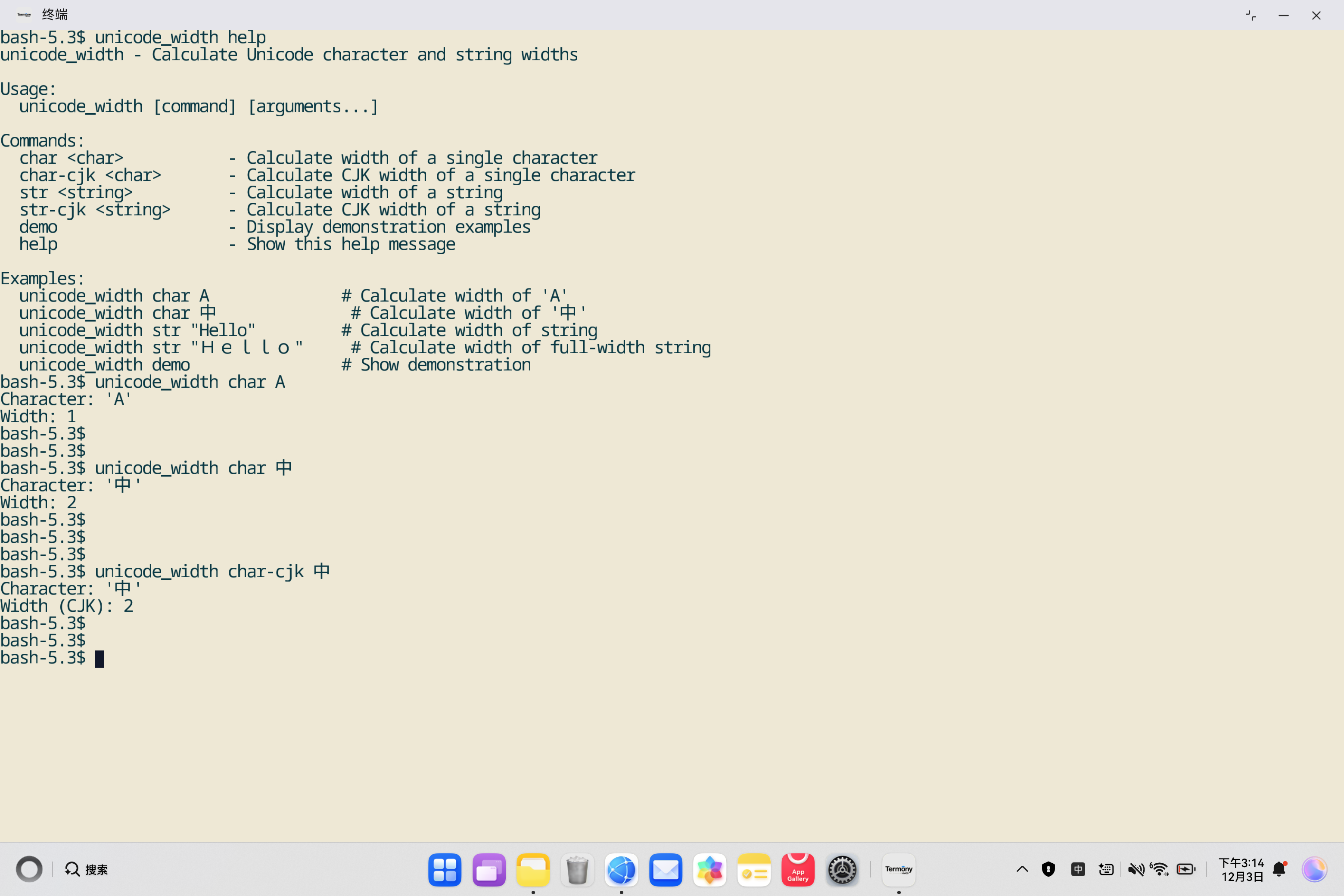This screenshot has height=896, width=1344.
Task: Open the notification bell
Action: (1279, 870)
